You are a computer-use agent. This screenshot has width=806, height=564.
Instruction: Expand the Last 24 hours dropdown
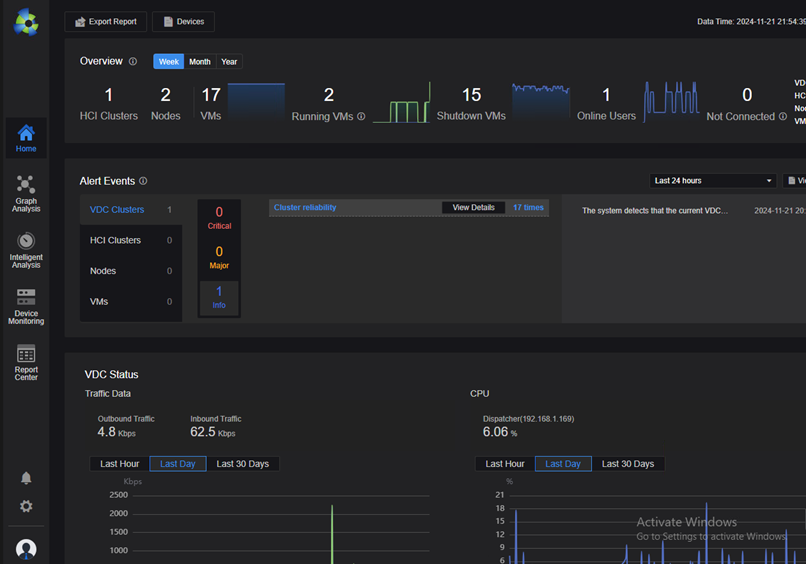712,181
